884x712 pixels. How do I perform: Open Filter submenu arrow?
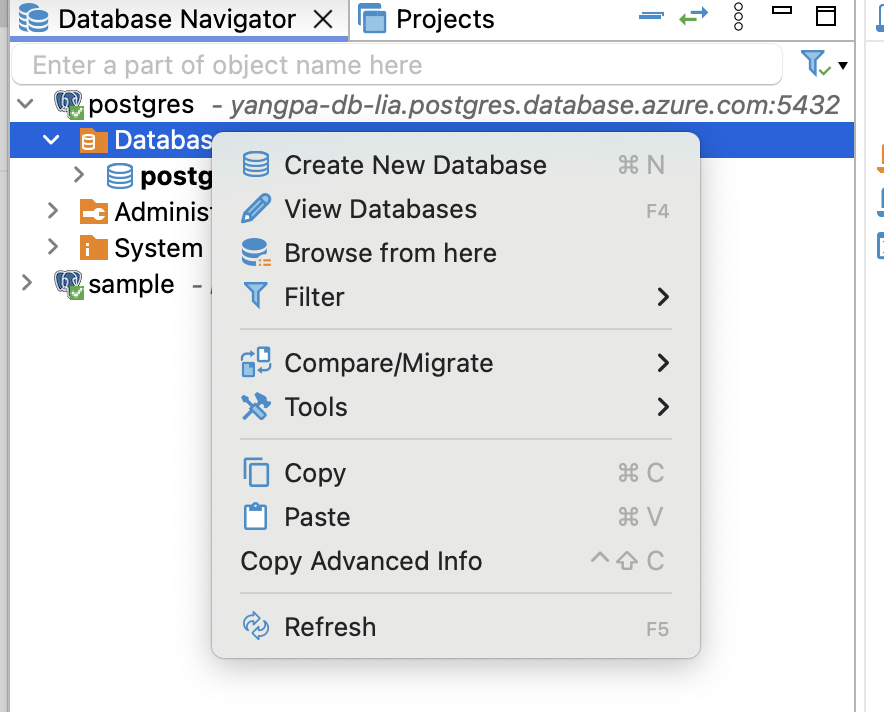point(663,297)
